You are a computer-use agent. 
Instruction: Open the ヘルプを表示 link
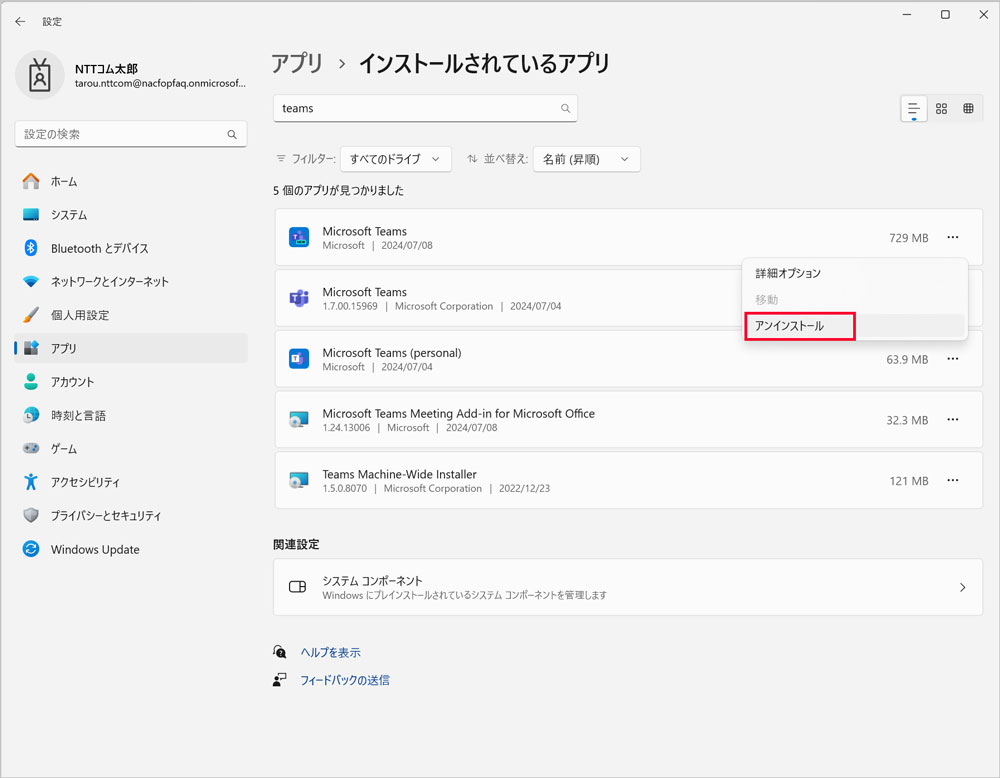click(x=330, y=652)
